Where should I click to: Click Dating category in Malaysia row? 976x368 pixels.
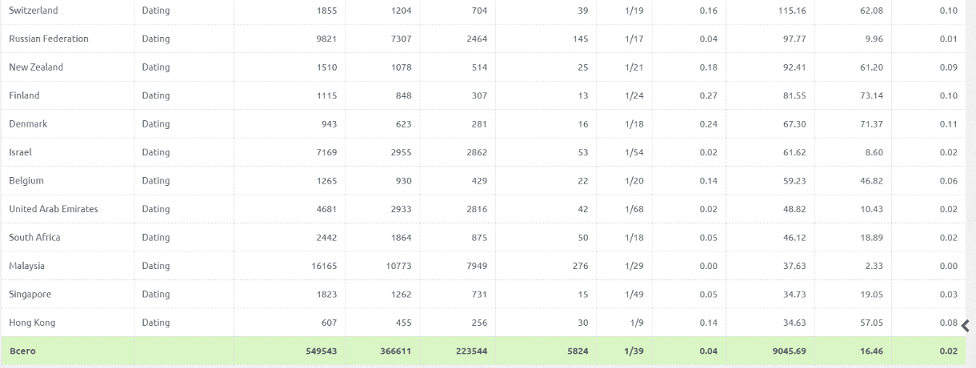click(x=156, y=265)
